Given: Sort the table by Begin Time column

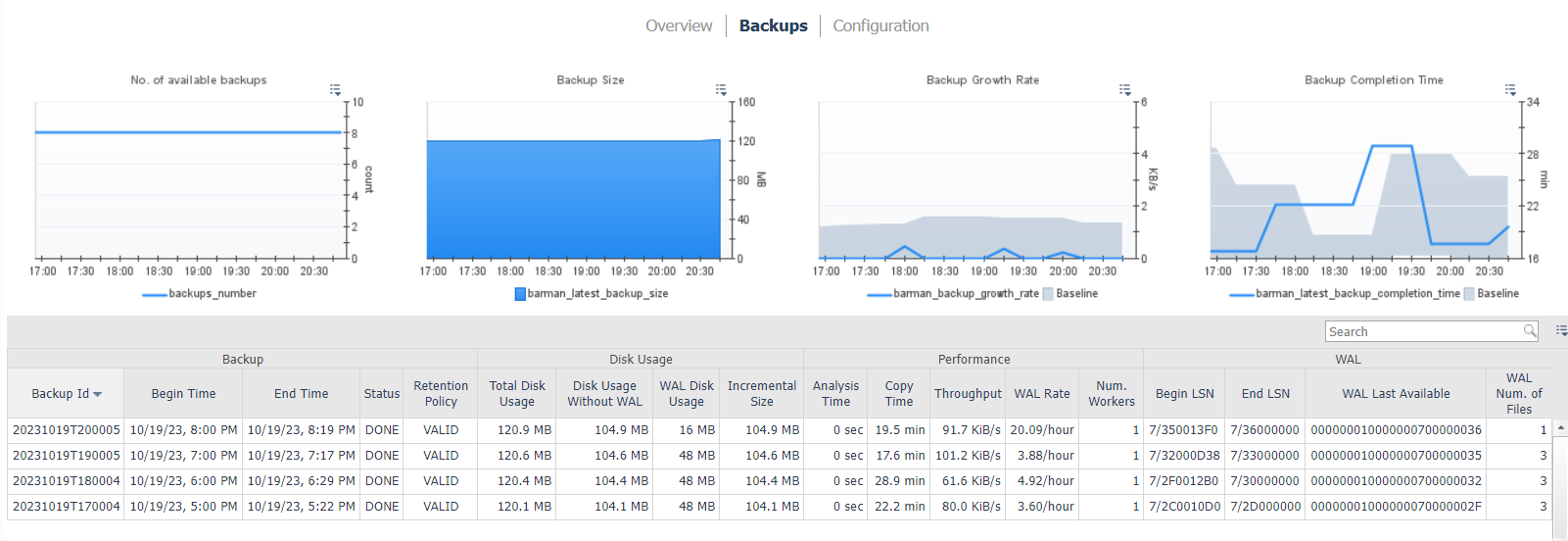Looking at the screenshot, I should click(x=183, y=394).
